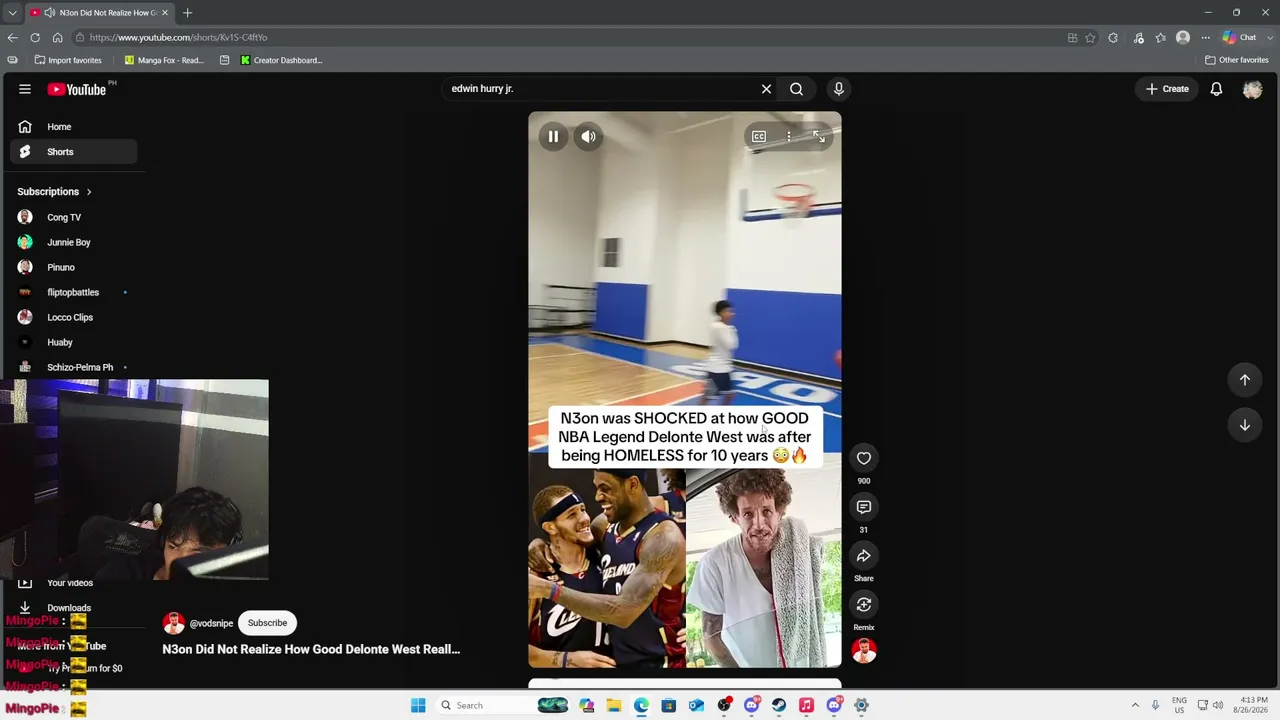This screenshot has height=720, width=1280.
Task: Open the Import favorites bookmark
Action: (68, 60)
